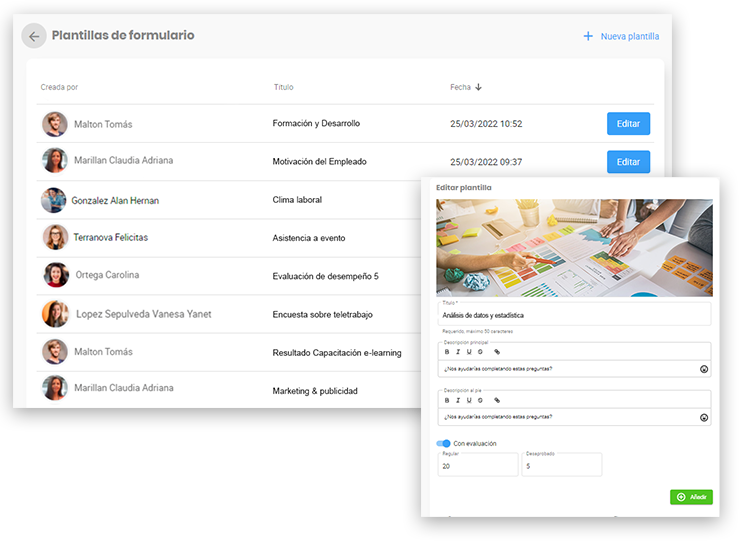Click the name Lopez Sepulveda Vanesa Yanet
Viewport: 739px width, 541px height.
point(144,314)
